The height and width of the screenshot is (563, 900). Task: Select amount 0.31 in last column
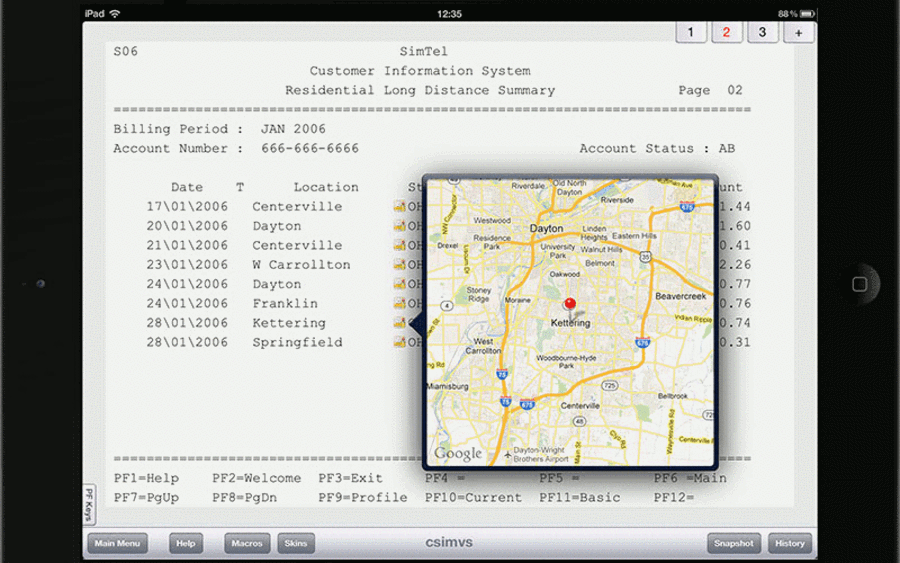[736, 343]
